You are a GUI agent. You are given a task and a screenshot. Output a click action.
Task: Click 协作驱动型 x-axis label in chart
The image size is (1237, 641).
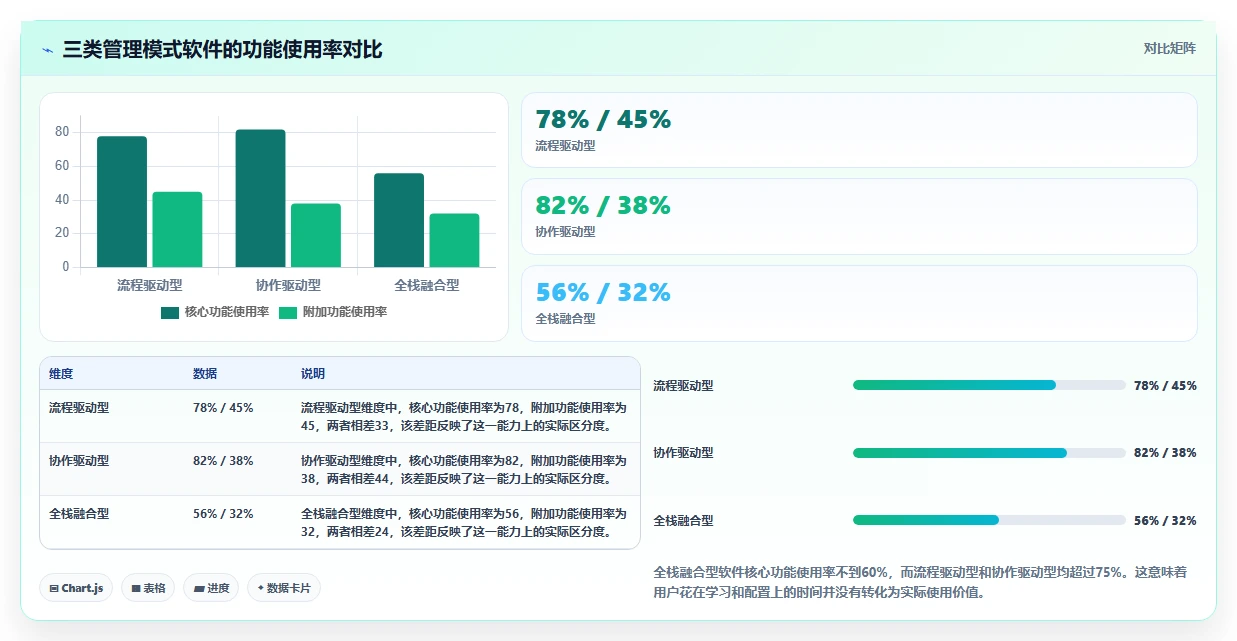pyautogui.click(x=288, y=285)
